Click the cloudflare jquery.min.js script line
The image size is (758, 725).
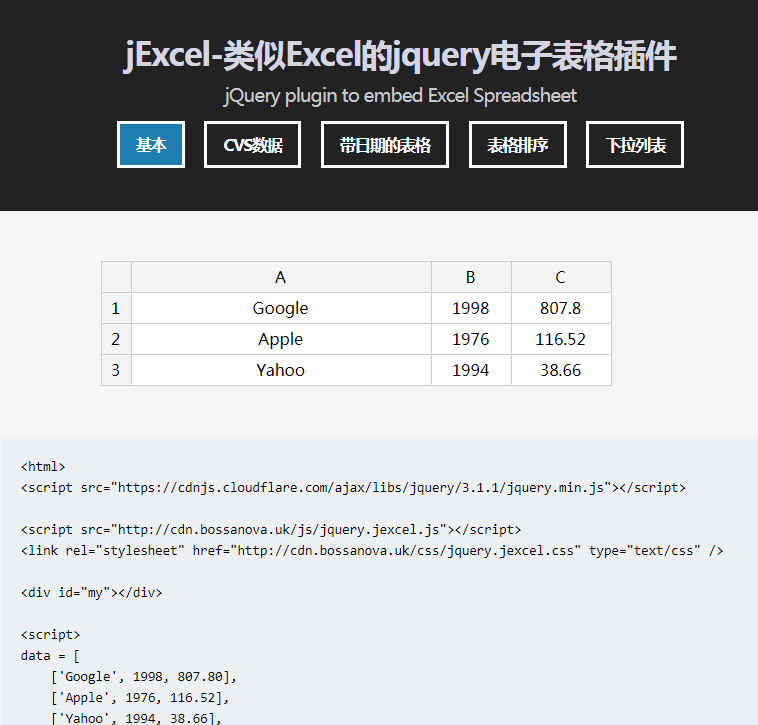coord(353,488)
